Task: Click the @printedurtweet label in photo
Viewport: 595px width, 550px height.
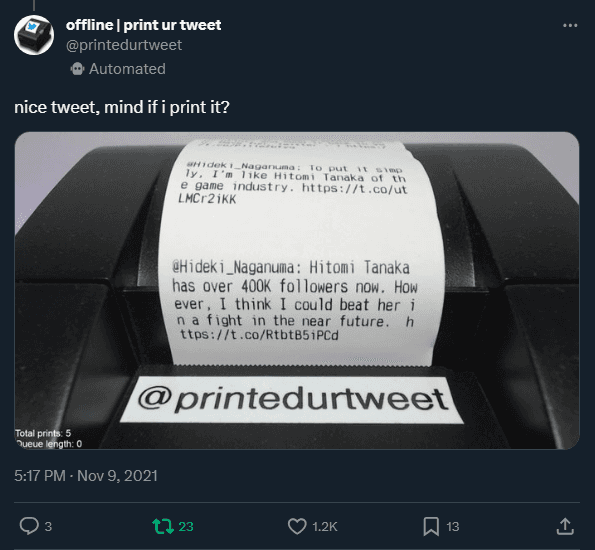Action: click(292, 400)
